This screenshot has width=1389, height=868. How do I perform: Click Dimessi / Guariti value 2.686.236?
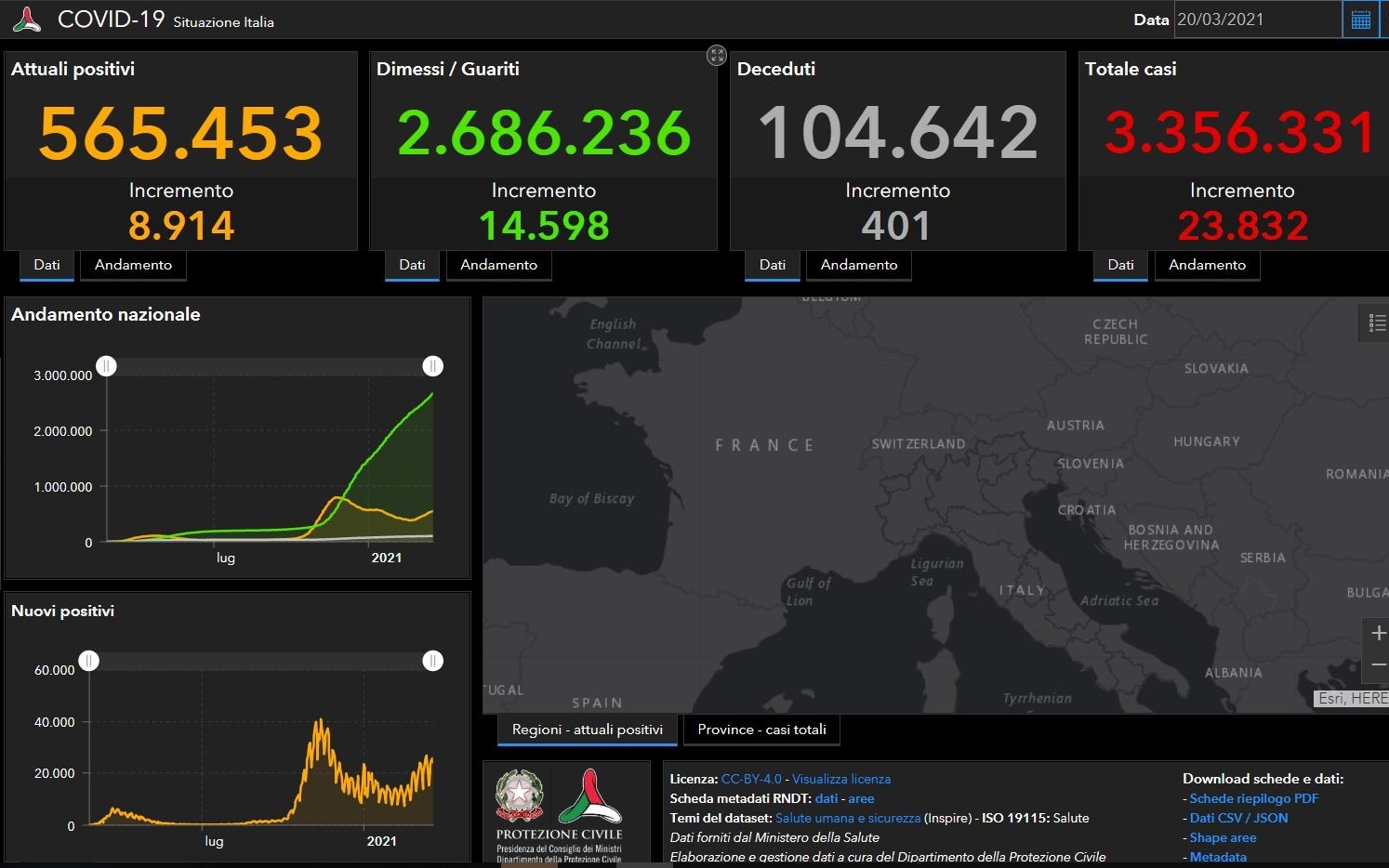(544, 133)
